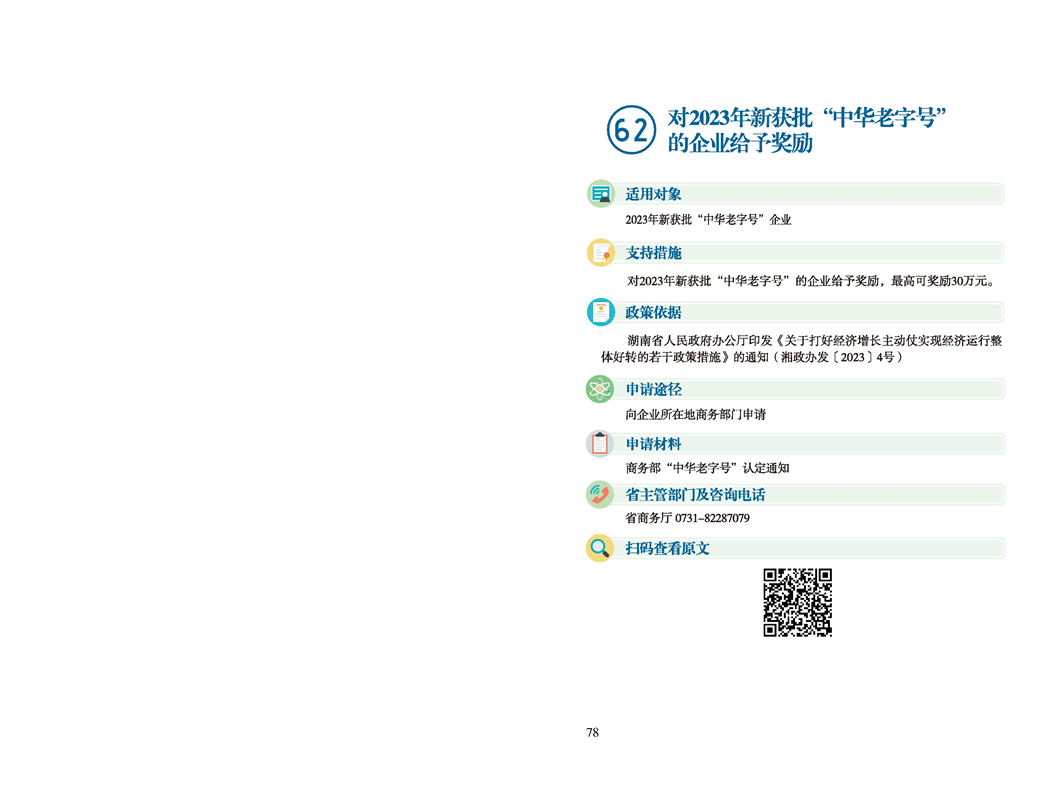This screenshot has height=793, width=1058.
Task: Click the sentence ending 最高可奖励30万元
Action: (812, 281)
